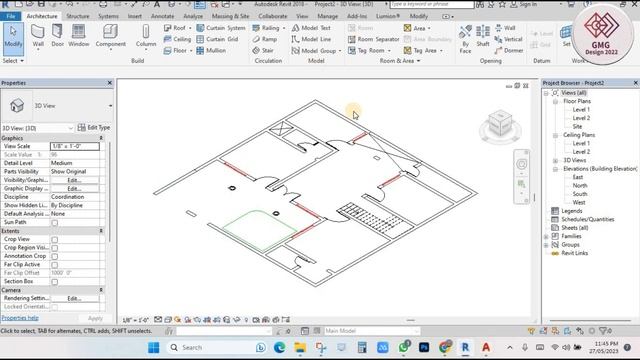Enable the Far Clip Active checkbox
This screenshot has height=360, width=640.
click(55, 265)
